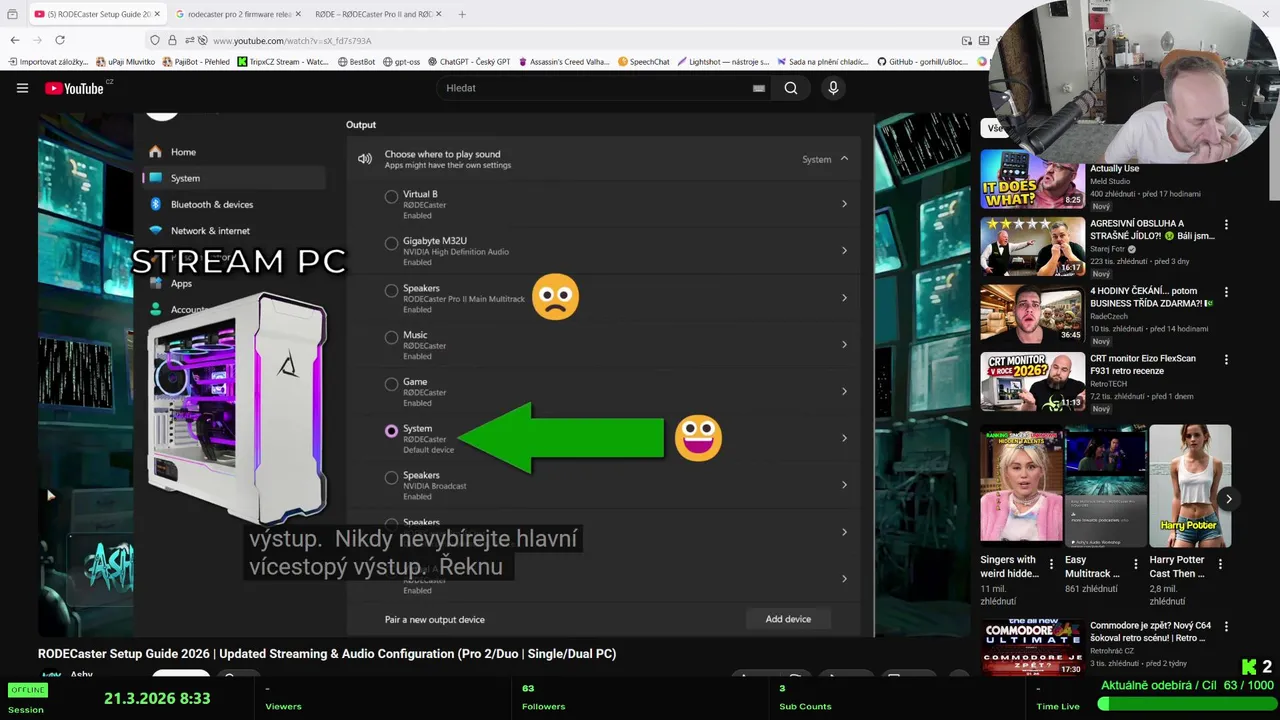Select the Music RØDECaster output radio button
Screen dimensions: 1280x720
(x=391, y=337)
